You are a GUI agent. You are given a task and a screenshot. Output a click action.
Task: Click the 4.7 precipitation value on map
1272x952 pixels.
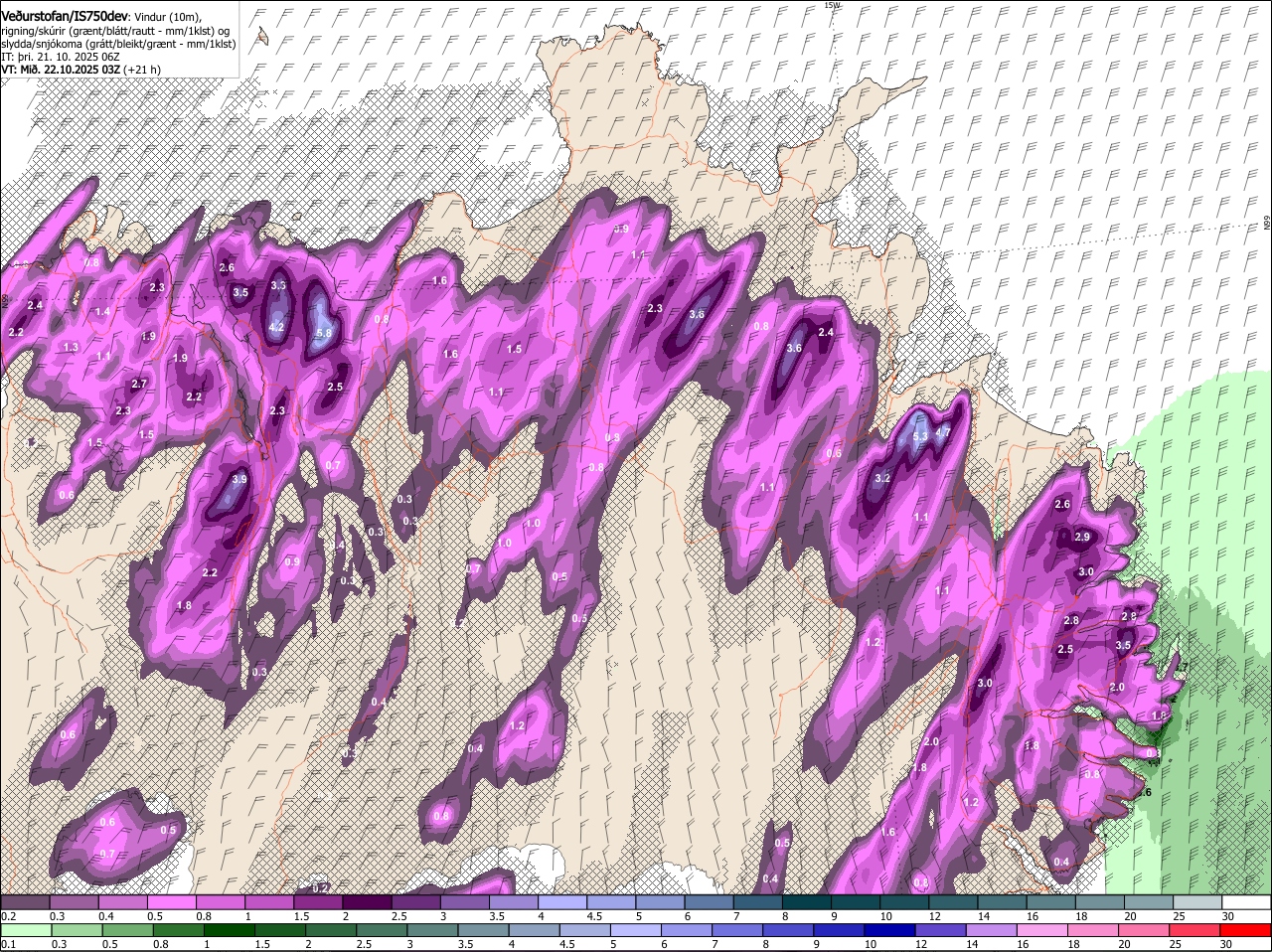[x=943, y=432]
